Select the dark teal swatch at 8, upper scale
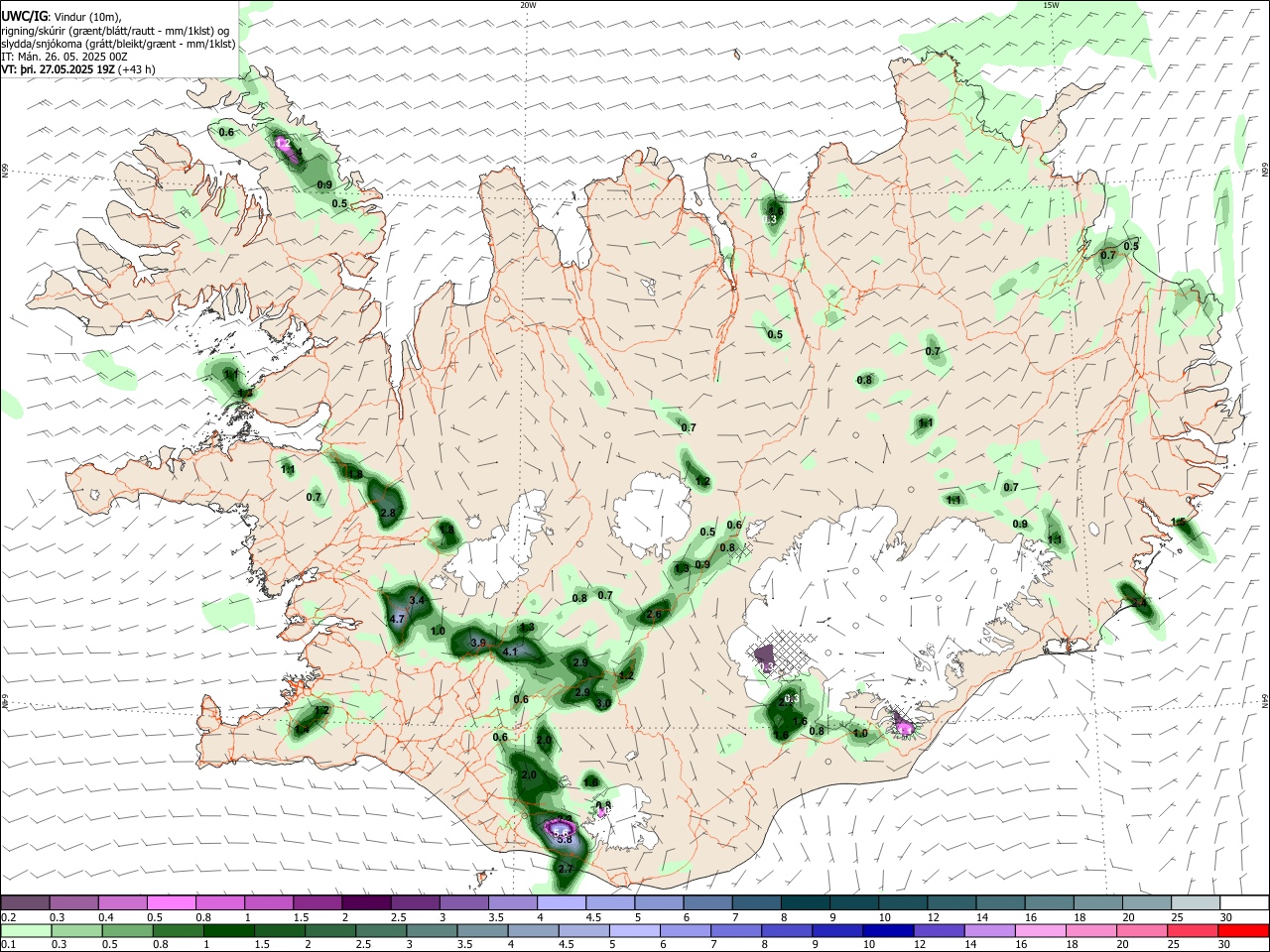1270x952 pixels. click(x=806, y=902)
